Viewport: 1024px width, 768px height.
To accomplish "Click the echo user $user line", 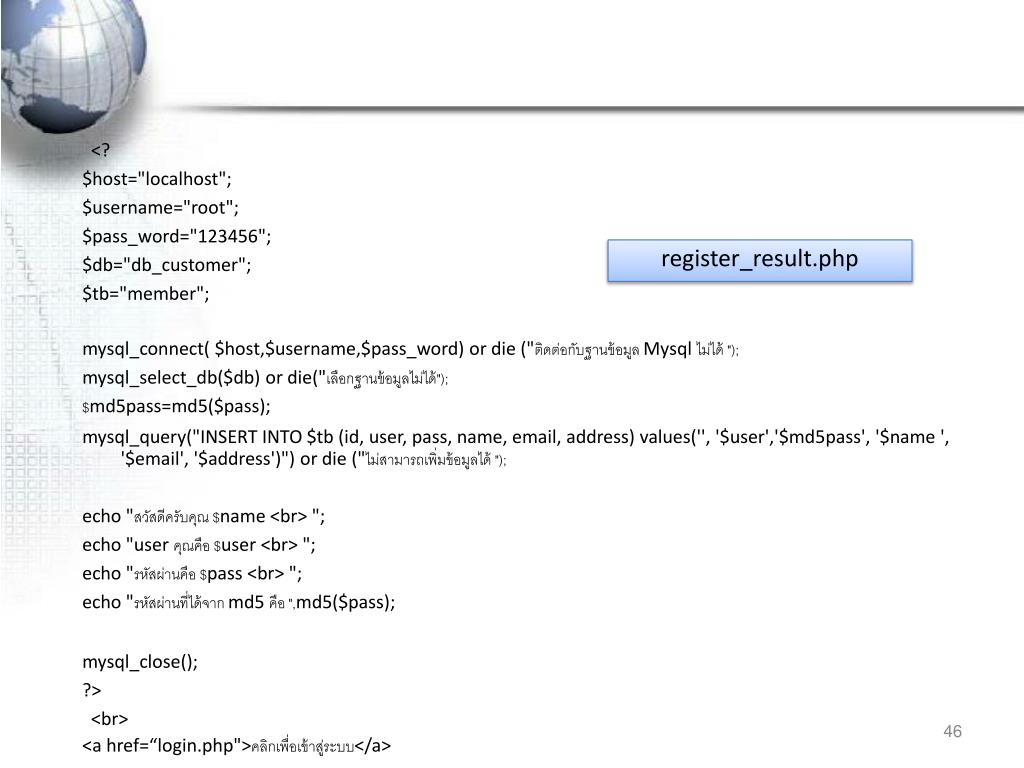I will 199,545.
